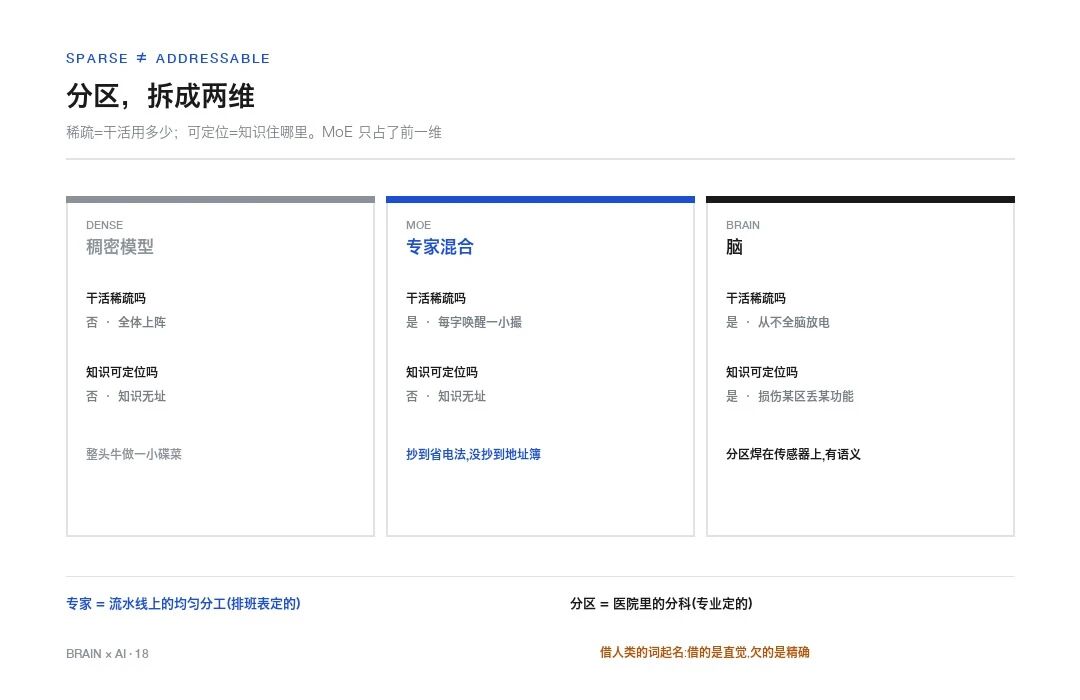Click the gray note 整头牛做一小碟菜
Image resolution: width=1080 pixels, height=700 pixels.
click(x=134, y=454)
